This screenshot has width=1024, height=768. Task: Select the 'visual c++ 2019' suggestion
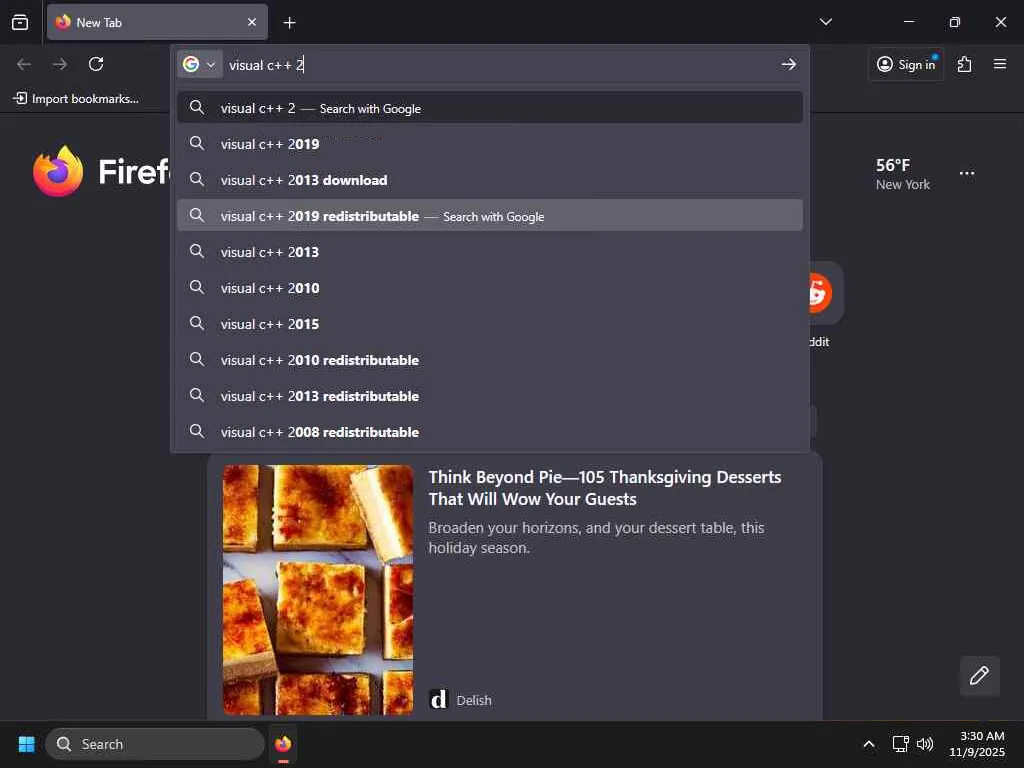coord(490,144)
